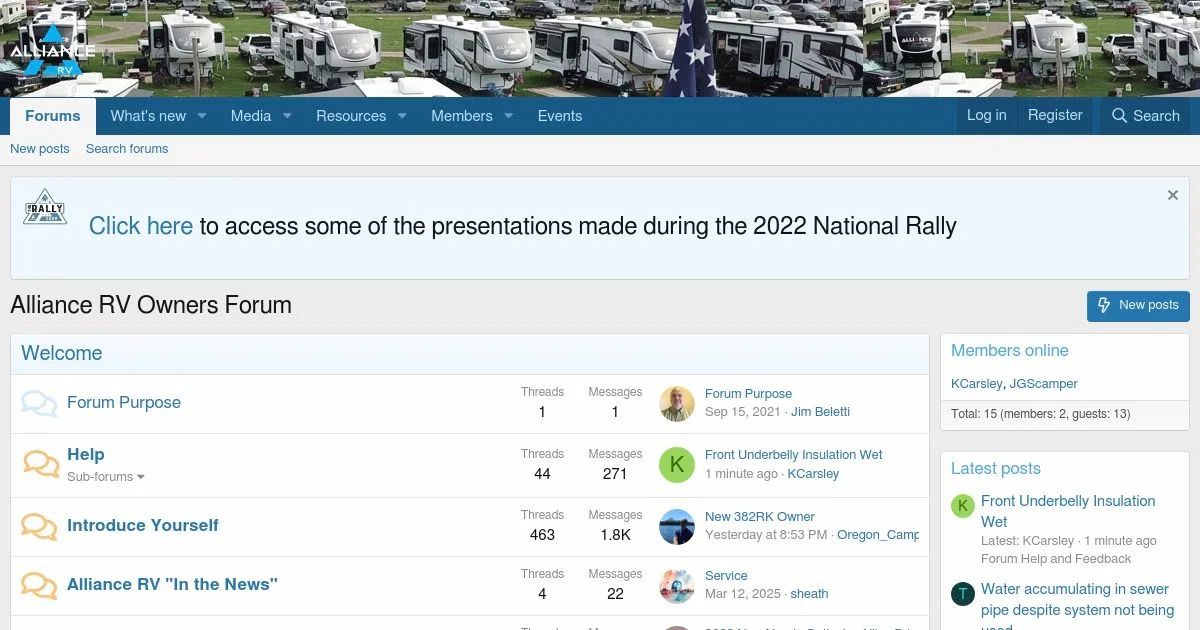Open the Welcome category heading
This screenshot has height=630, width=1200.
click(x=62, y=353)
